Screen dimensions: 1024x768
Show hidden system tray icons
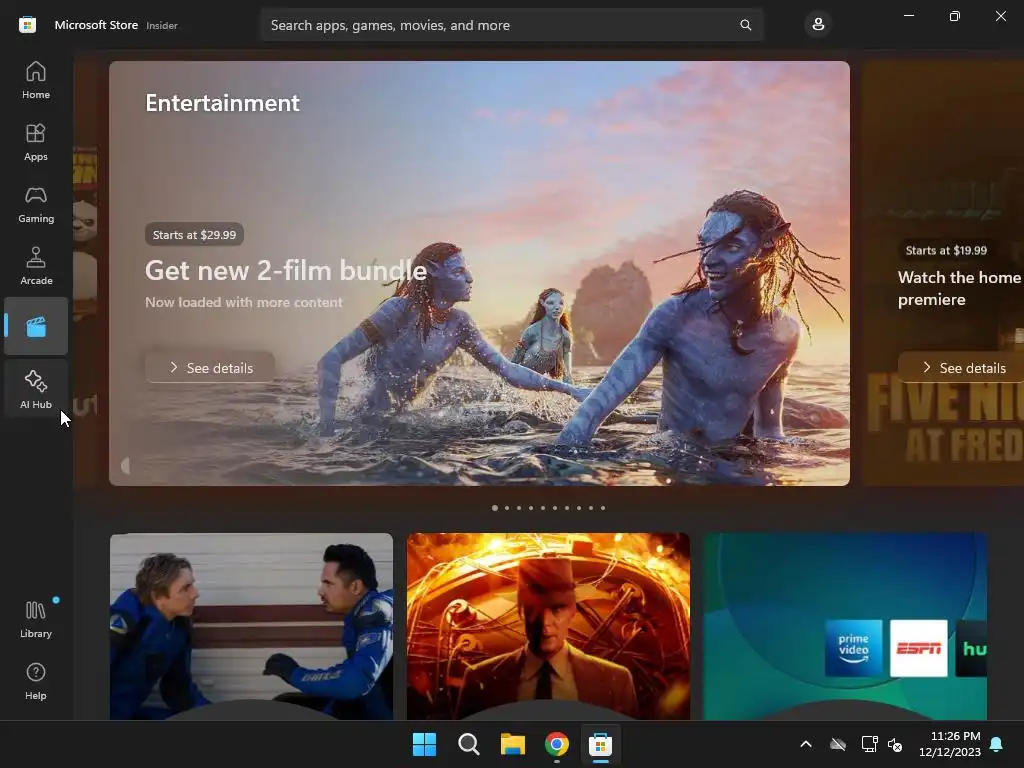pos(806,744)
